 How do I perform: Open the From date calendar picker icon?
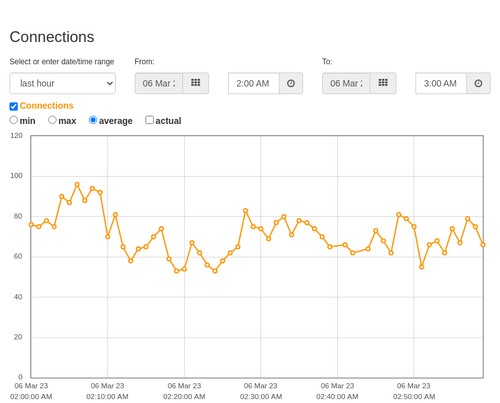click(x=196, y=83)
